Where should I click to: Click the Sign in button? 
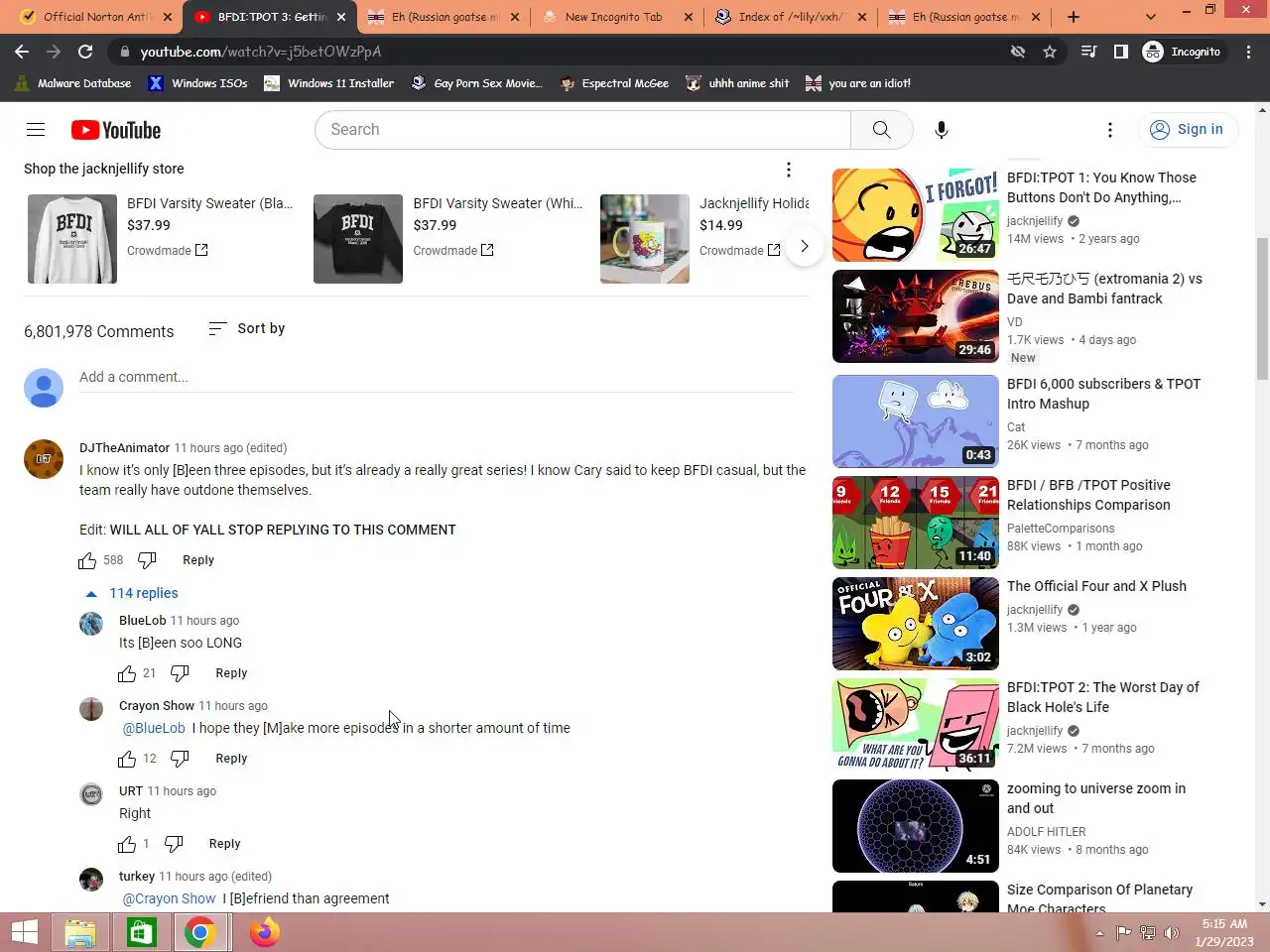coord(1188,130)
